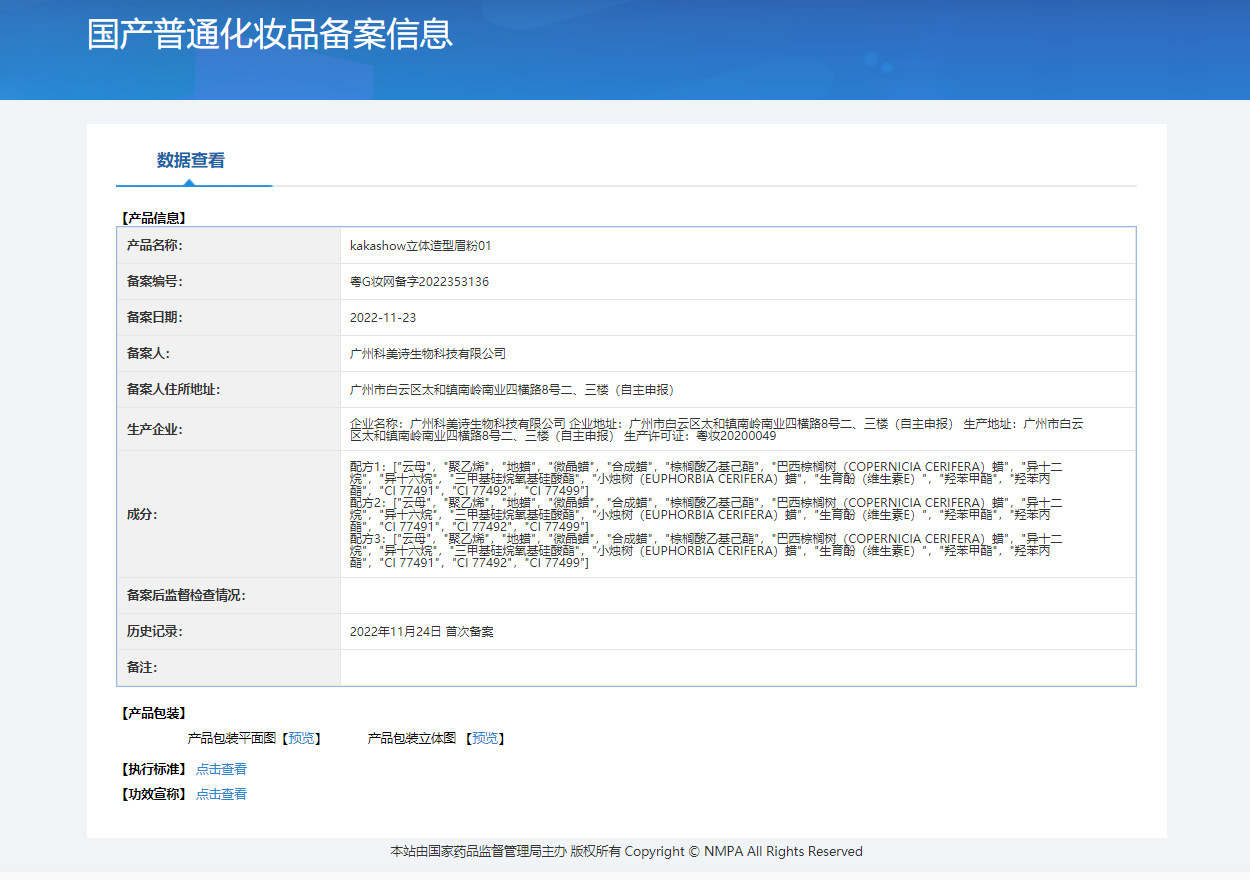1250x880 pixels.
Task: Open 产品包装平面图 预览 link
Action: (x=301, y=738)
